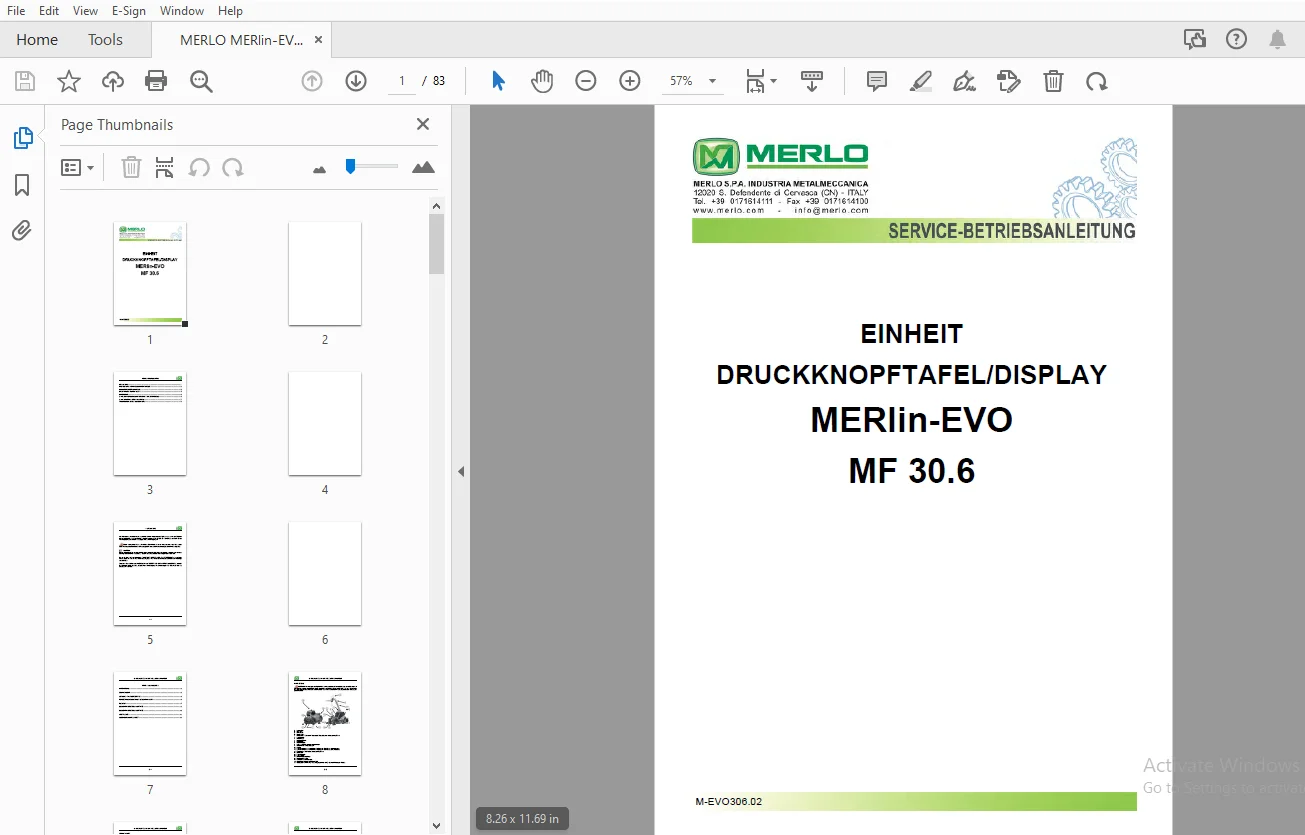1305x835 pixels.
Task: Go to the previous page with the up arrow
Action: (x=312, y=81)
